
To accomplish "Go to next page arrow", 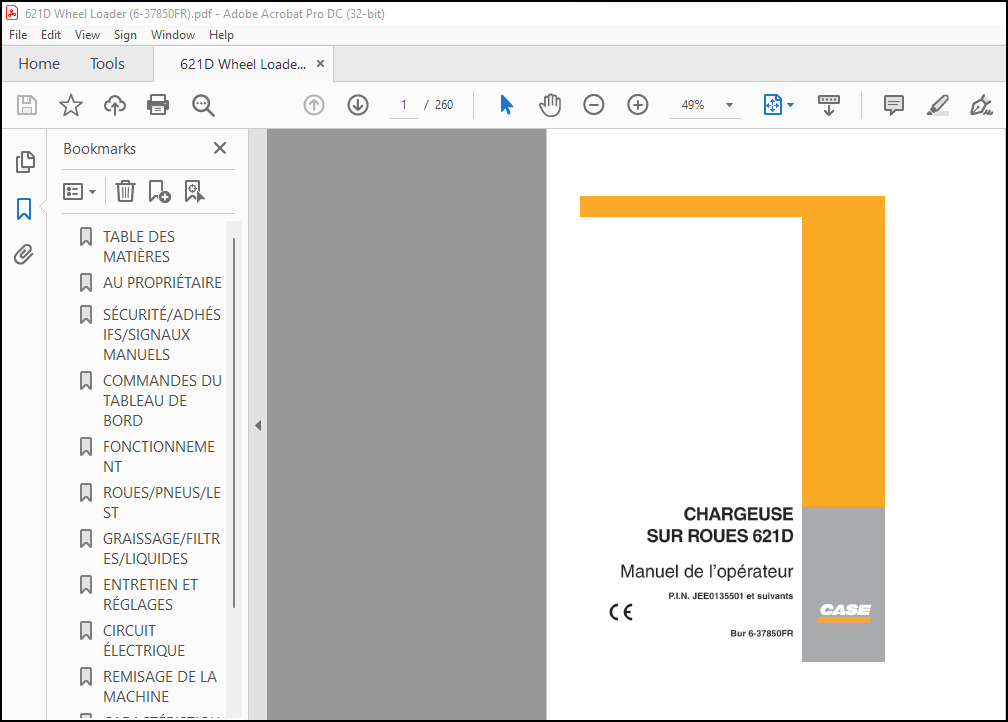I will pyautogui.click(x=358, y=105).
